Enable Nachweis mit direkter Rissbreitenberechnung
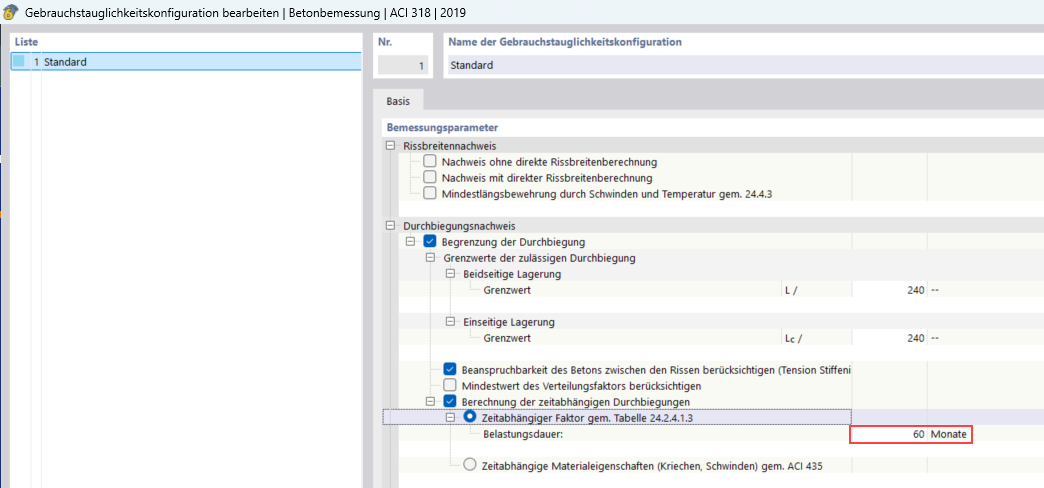Screen dimensions: 1044x488 430,178
